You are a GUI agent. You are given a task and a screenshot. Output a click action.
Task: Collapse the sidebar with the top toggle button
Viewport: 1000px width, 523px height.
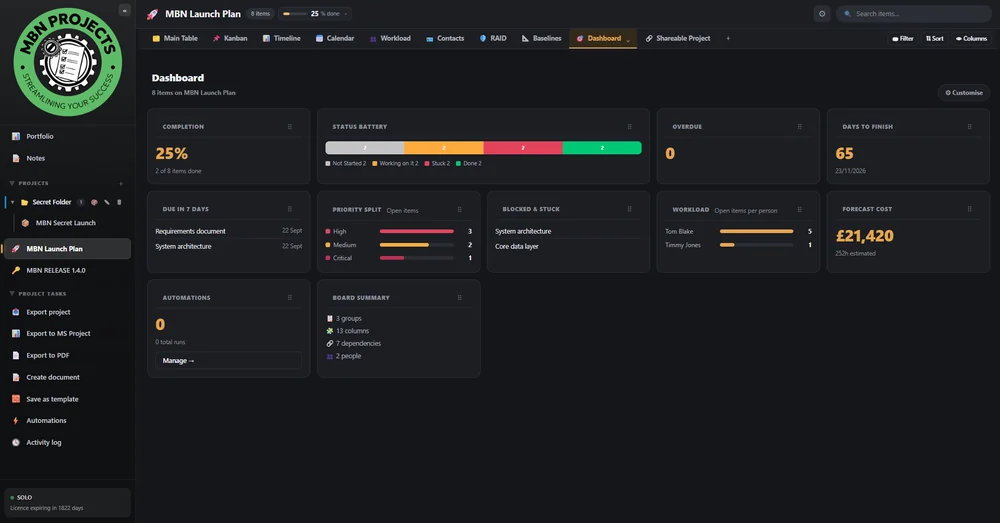tap(124, 10)
